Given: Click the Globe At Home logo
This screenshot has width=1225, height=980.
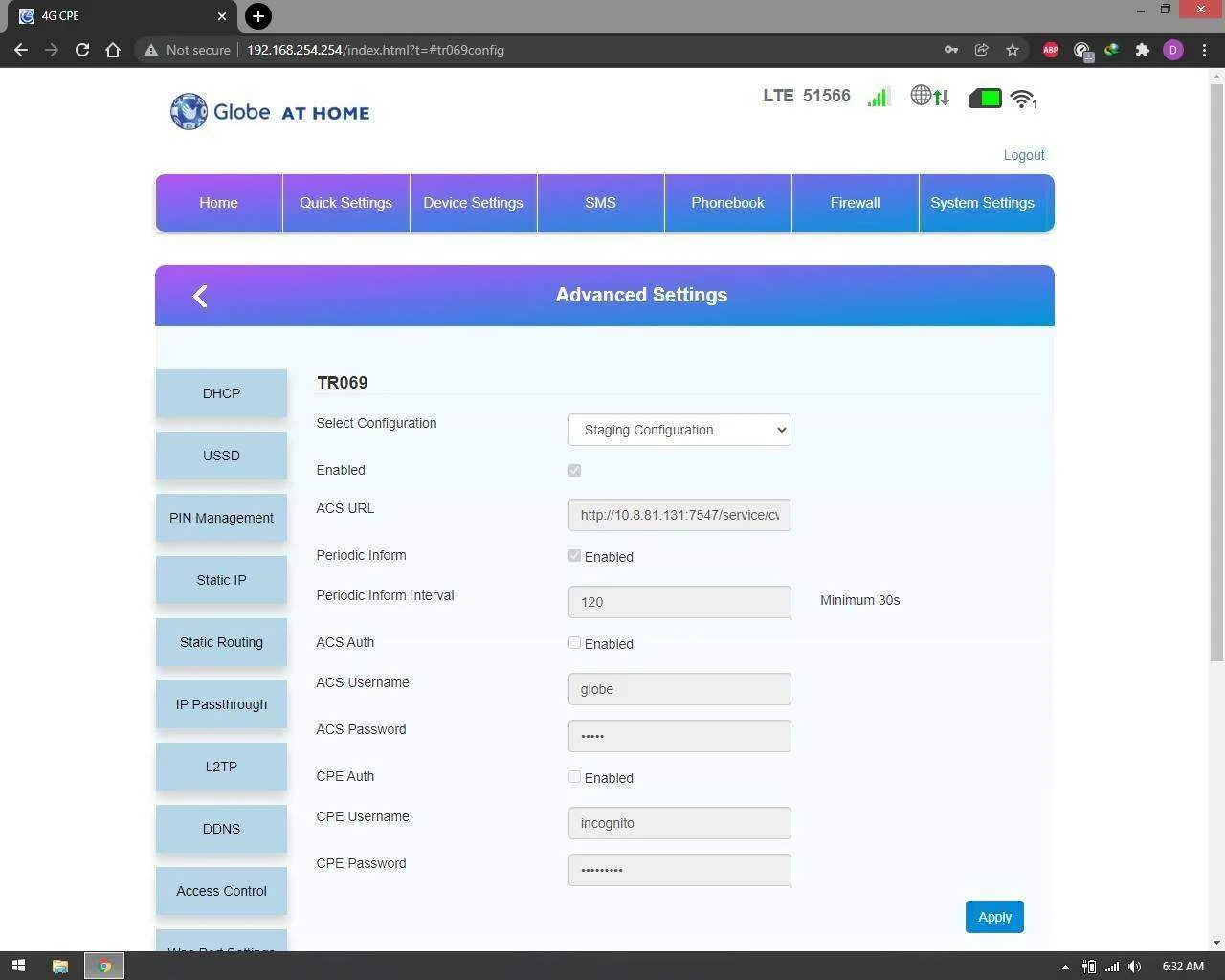Looking at the screenshot, I should 270,112.
